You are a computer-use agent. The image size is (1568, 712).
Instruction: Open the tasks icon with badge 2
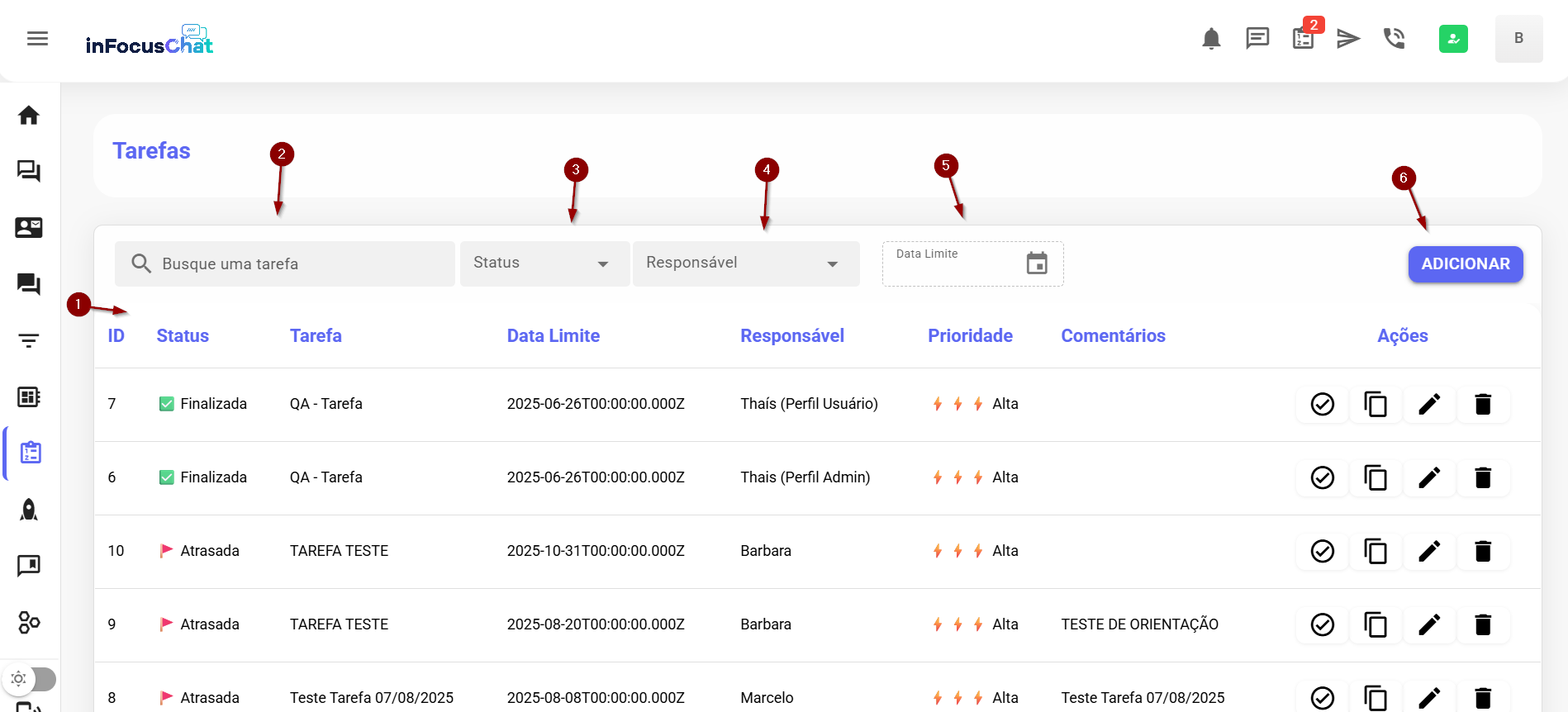[x=1303, y=39]
